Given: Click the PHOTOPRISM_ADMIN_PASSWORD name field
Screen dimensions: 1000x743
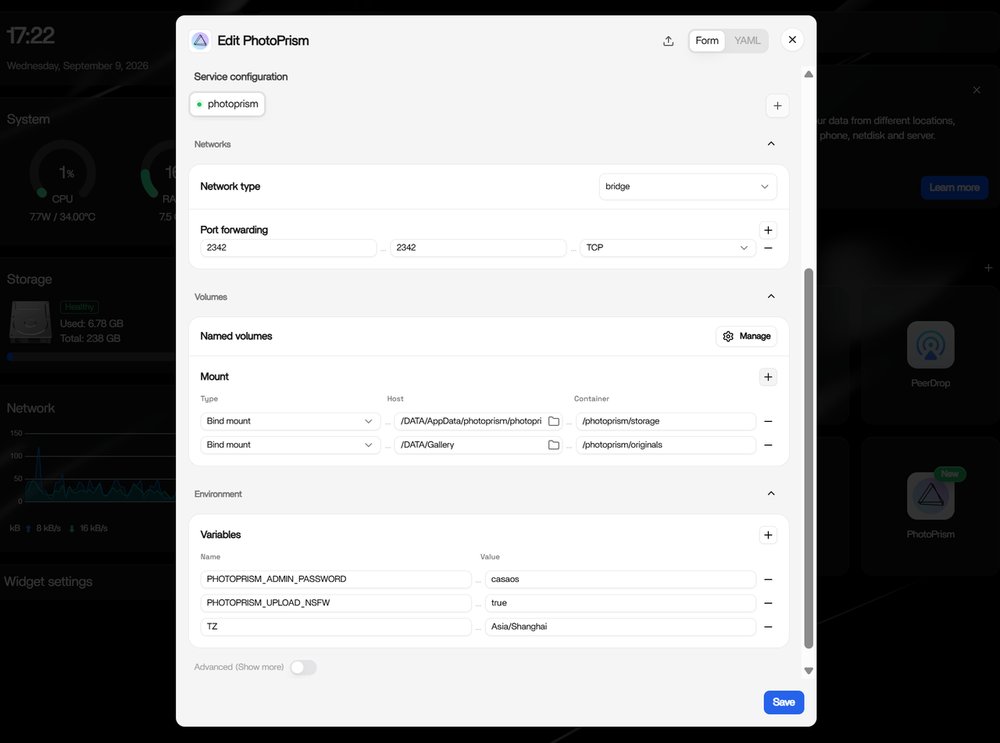Looking at the screenshot, I should tap(335, 579).
